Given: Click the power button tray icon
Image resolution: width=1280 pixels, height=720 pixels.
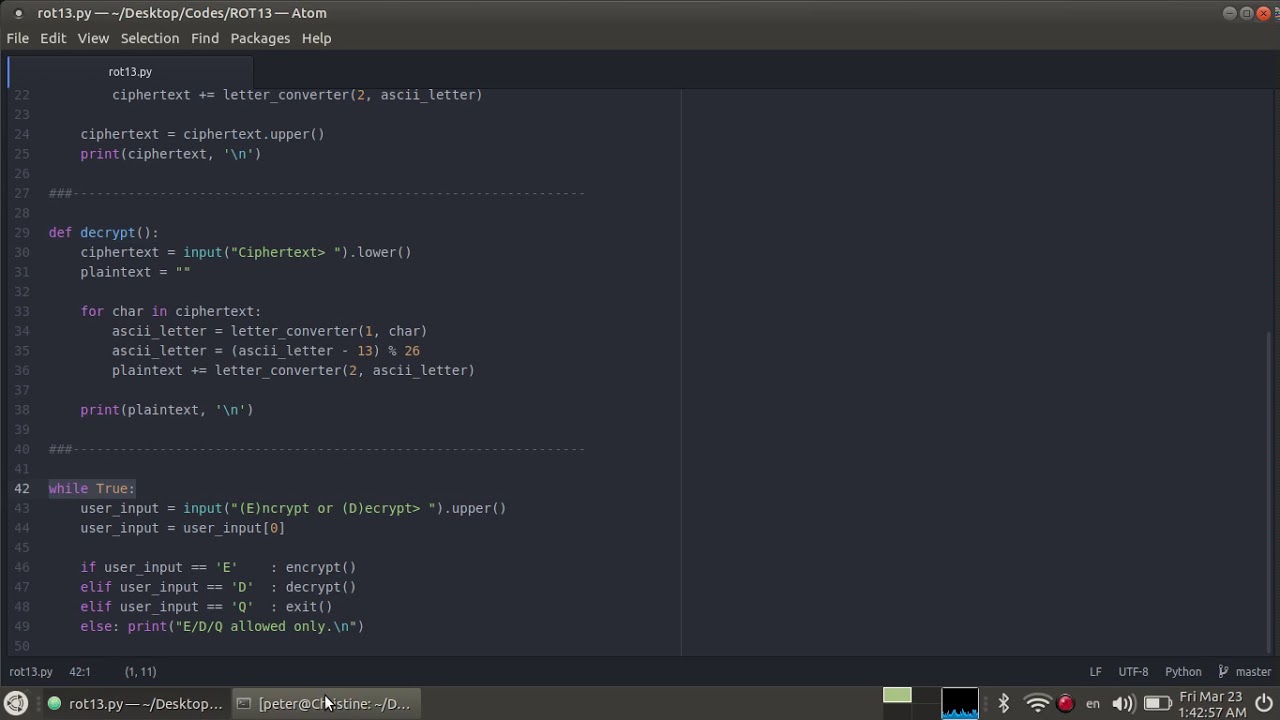Looking at the screenshot, I should [1264, 704].
